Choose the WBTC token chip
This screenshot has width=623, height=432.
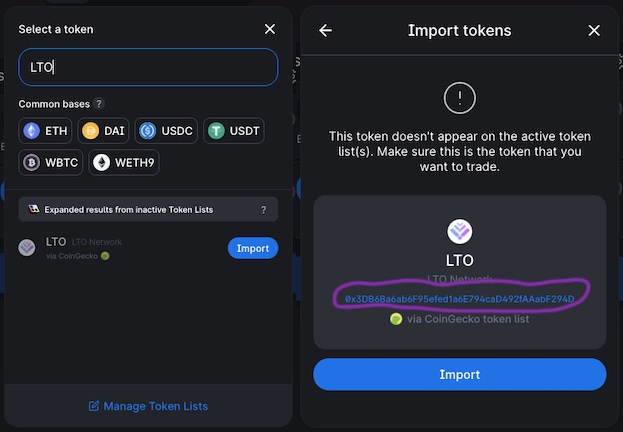coord(50,163)
